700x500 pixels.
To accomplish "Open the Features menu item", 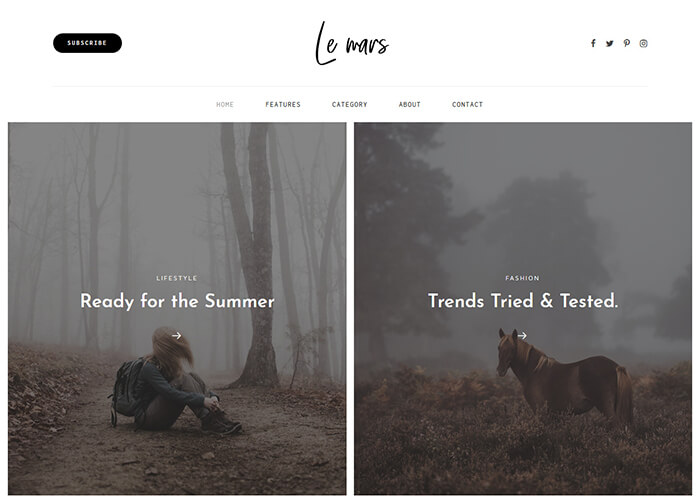I will click(283, 104).
